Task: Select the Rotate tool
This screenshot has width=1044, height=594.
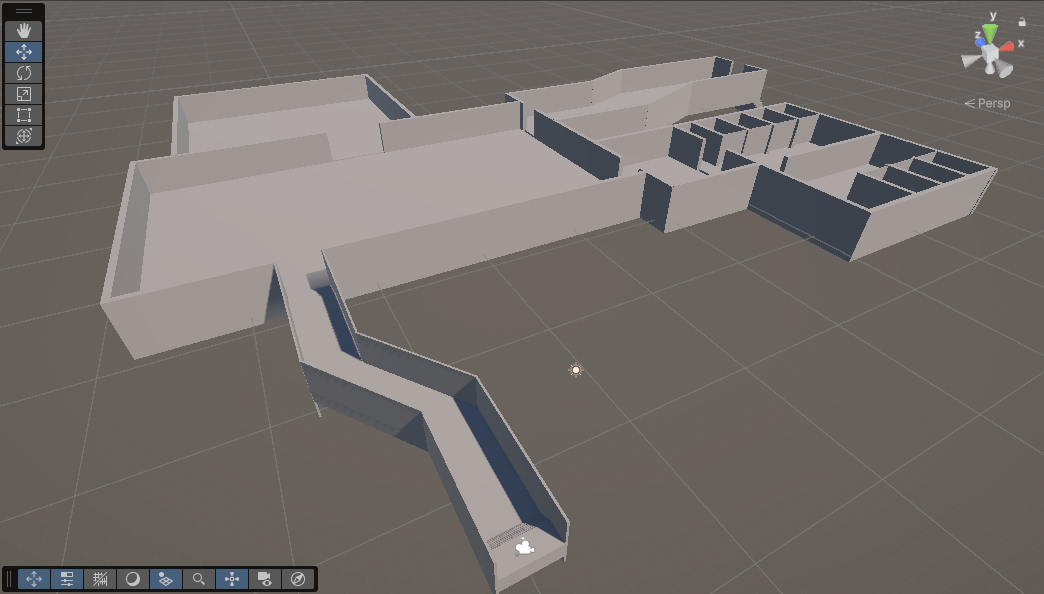Action: coord(24,73)
